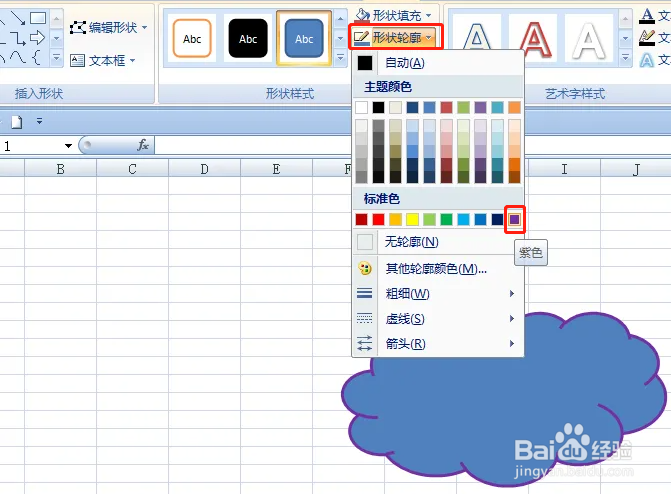Pick olive green theme color swatch
The height and width of the screenshot is (494, 671).
[x=463, y=107]
